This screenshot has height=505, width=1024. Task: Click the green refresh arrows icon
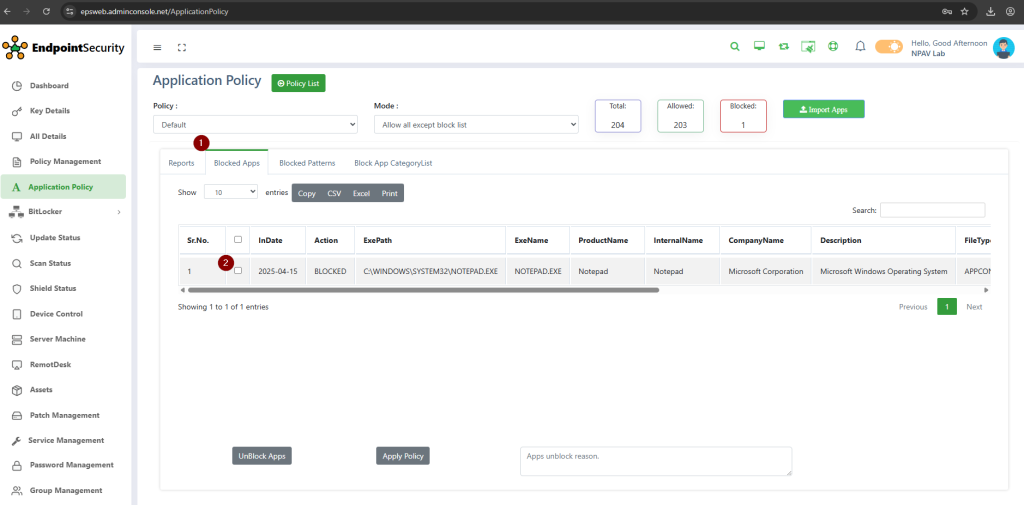pos(783,46)
